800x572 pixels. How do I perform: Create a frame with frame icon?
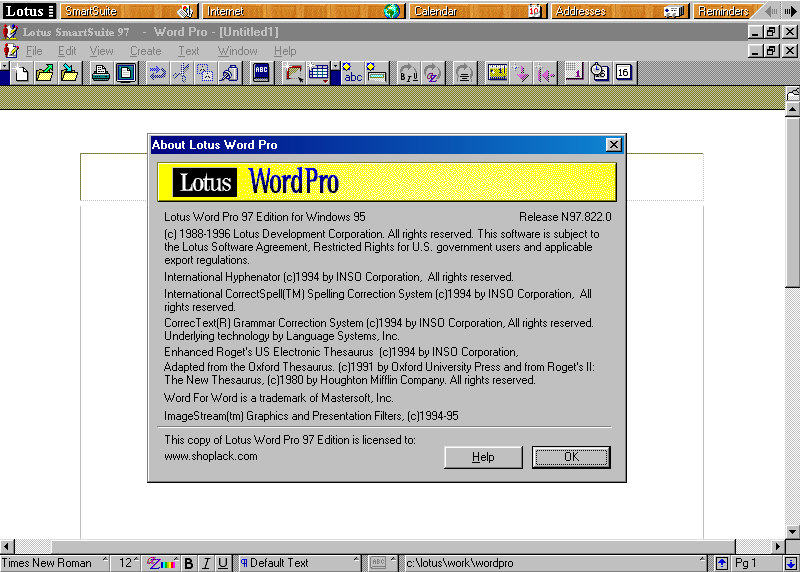click(x=293, y=73)
